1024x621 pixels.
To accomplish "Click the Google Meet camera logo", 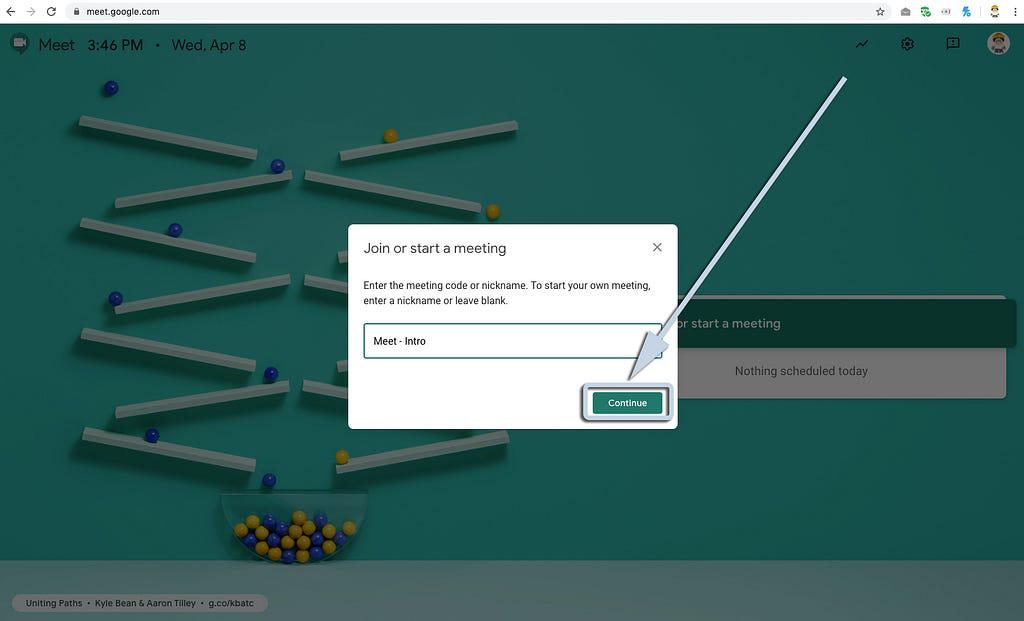I will (x=19, y=44).
